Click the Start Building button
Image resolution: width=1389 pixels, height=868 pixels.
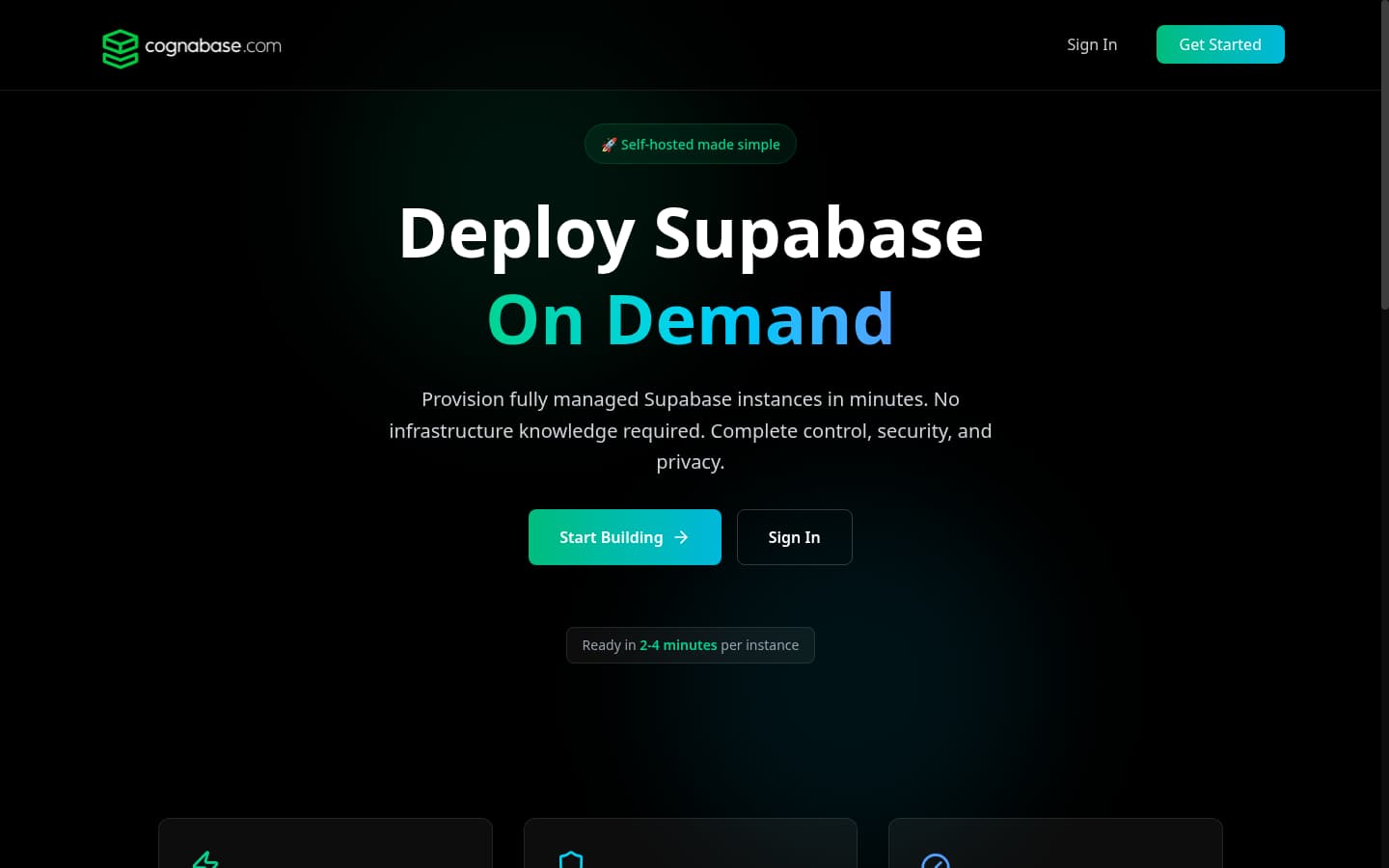pyautogui.click(x=625, y=537)
